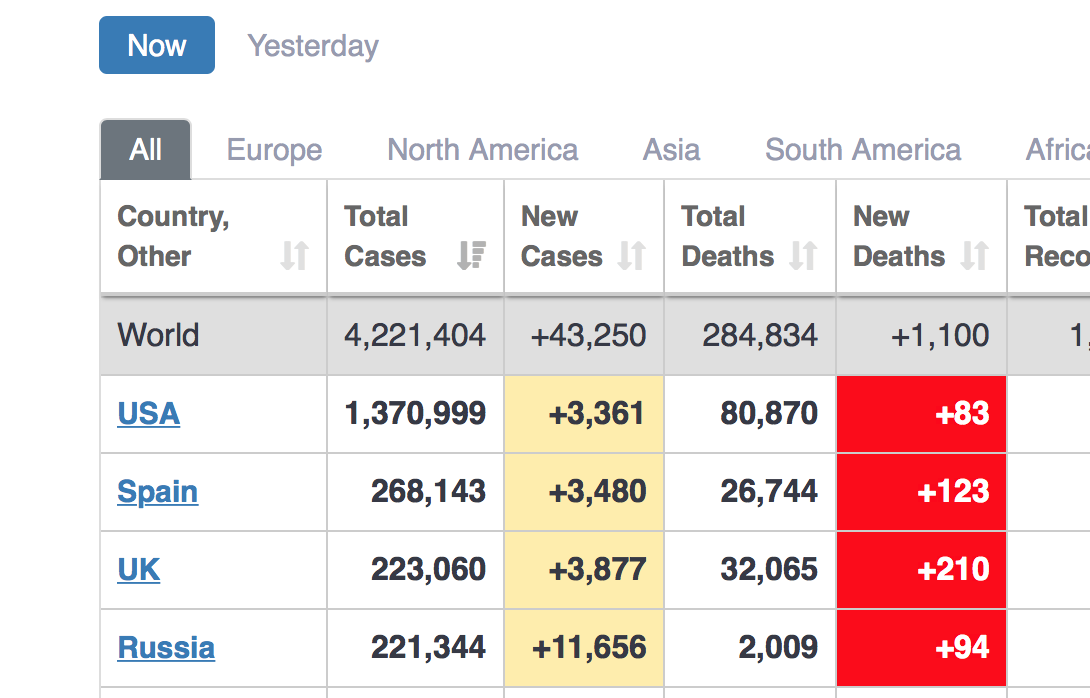Click the World total cases cell
The height and width of the screenshot is (698, 1090).
pos(415,335)
